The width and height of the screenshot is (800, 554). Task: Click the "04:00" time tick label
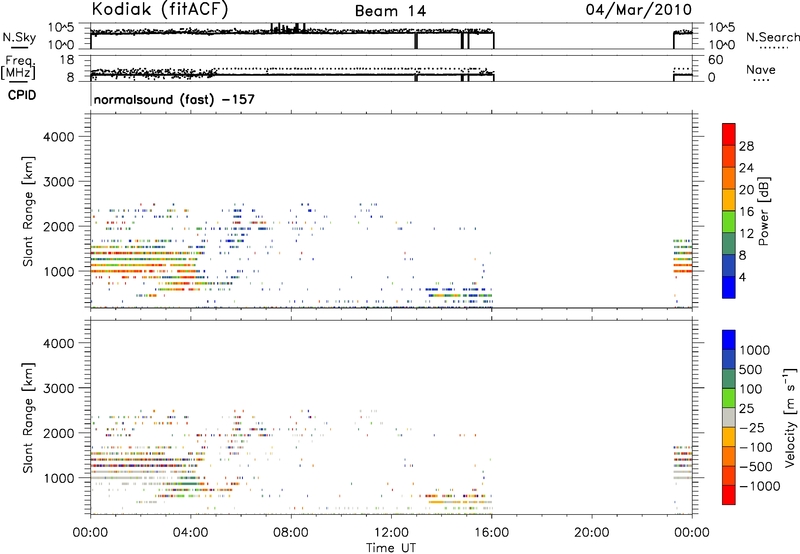190,533
